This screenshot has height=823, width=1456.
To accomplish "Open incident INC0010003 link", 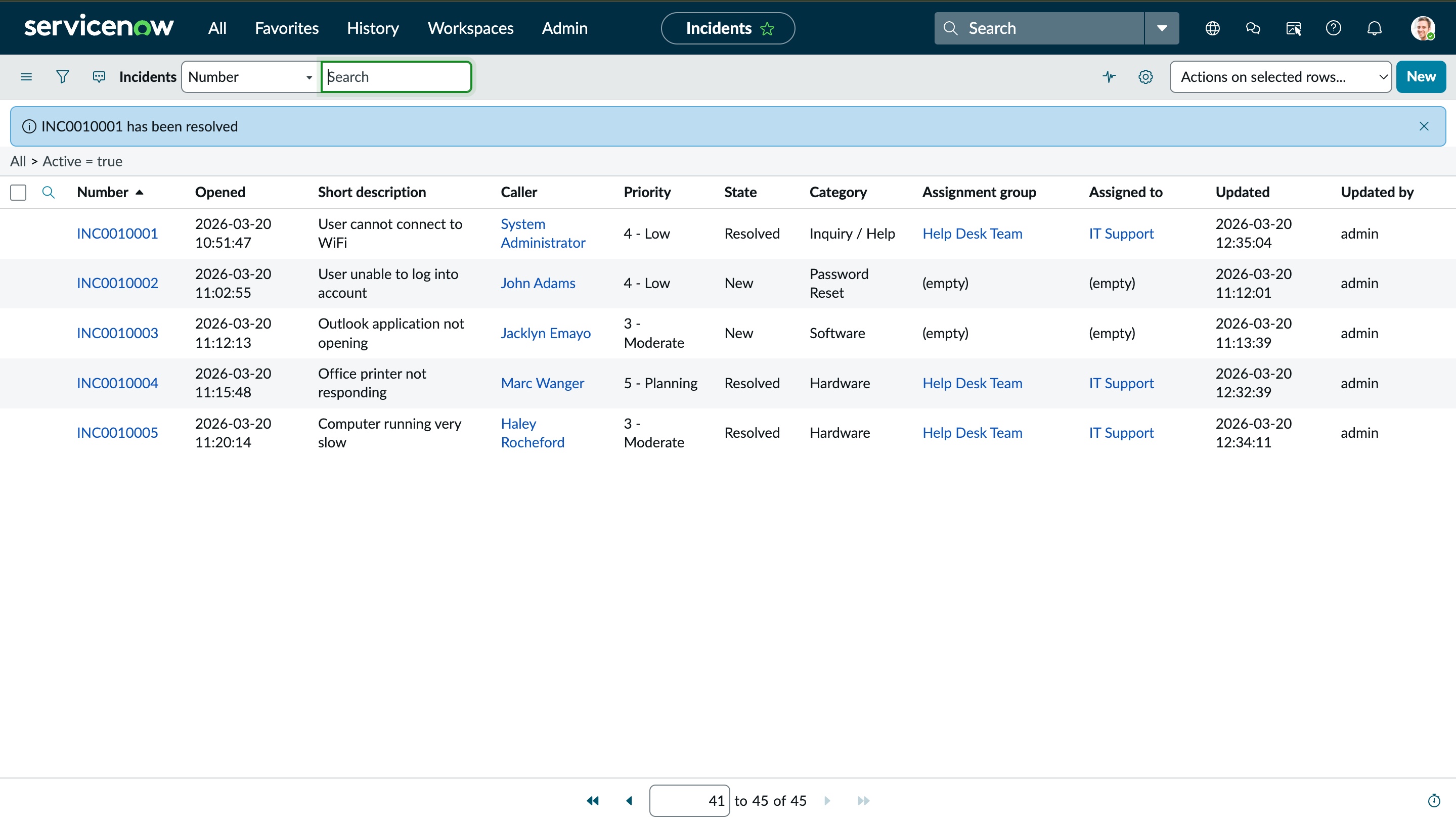I will [x=117, y=333].
